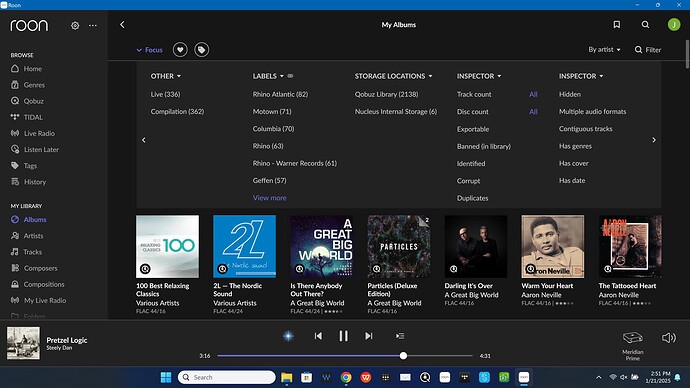Click the Compositions sidebar icon
The width and height of the screenshot is (690, 388).
pyautogui.click(x=15, y=284)
